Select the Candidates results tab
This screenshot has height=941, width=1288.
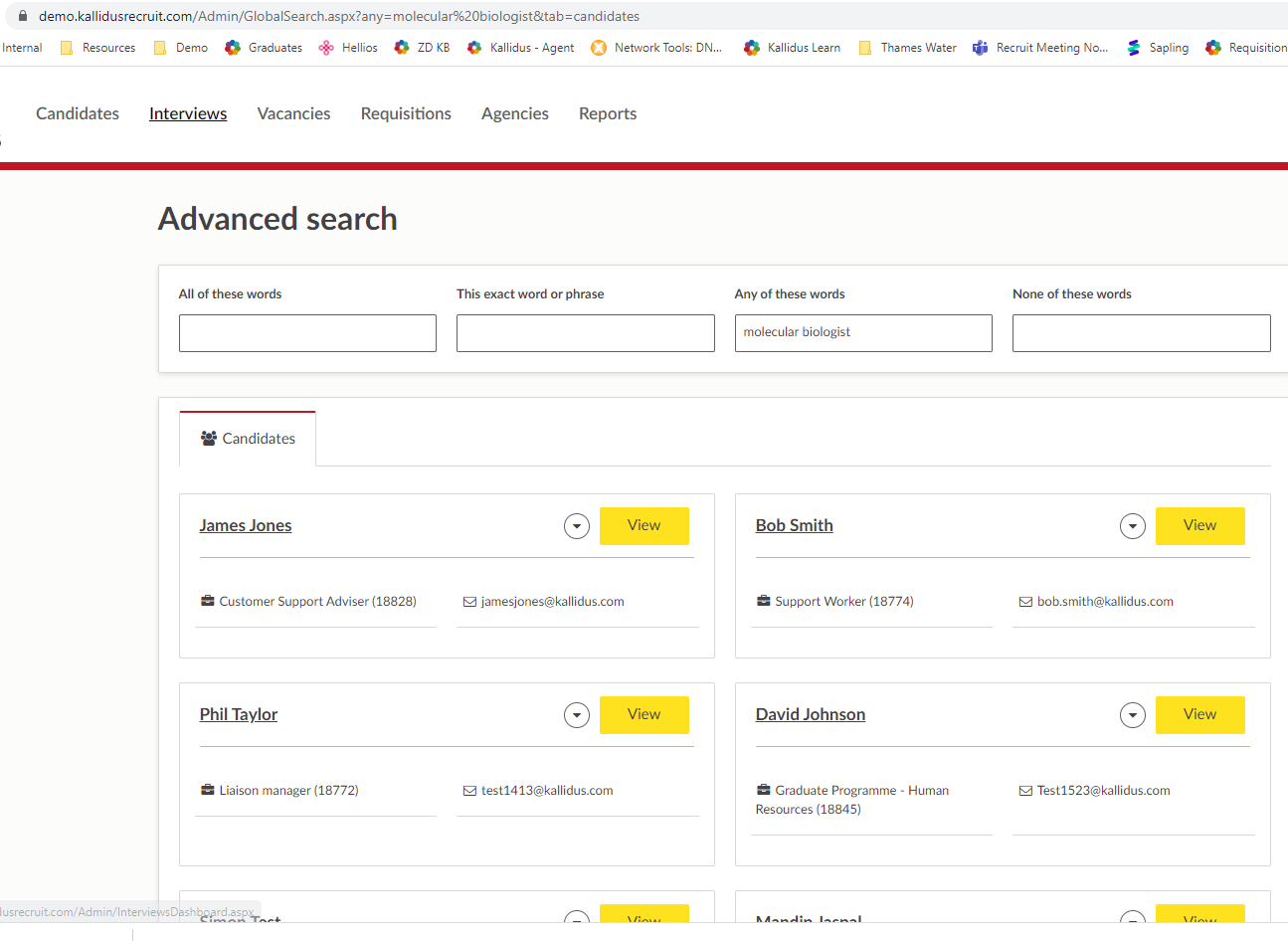click(x=248, y=439)
